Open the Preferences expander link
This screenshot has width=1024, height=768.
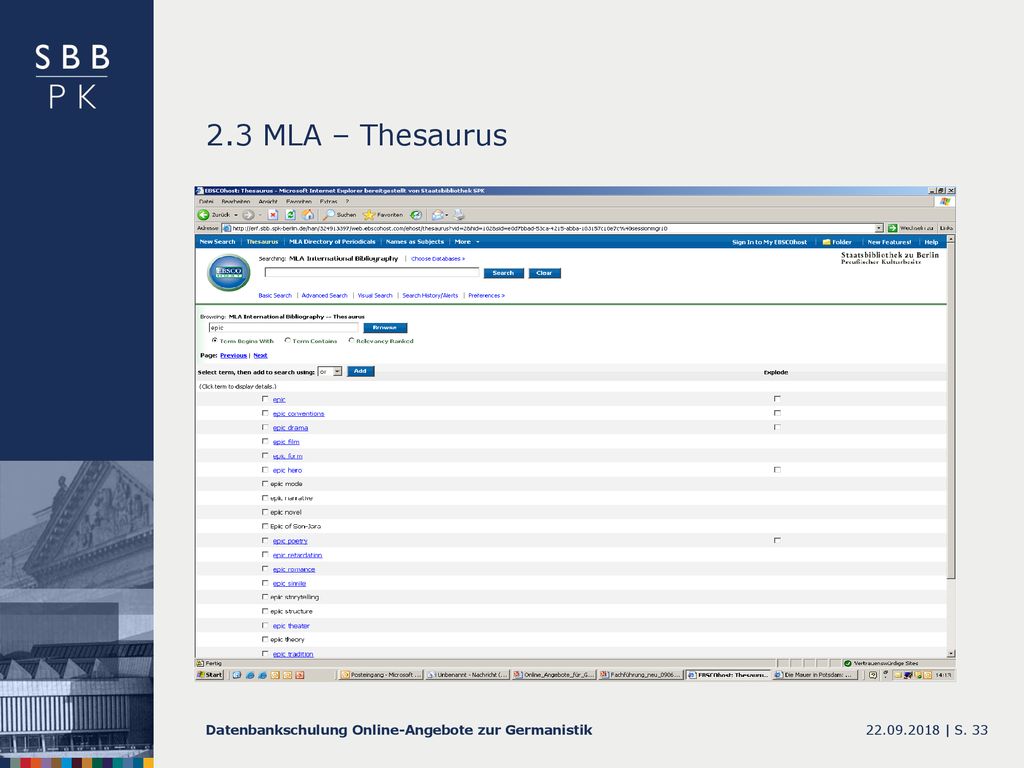487,295
